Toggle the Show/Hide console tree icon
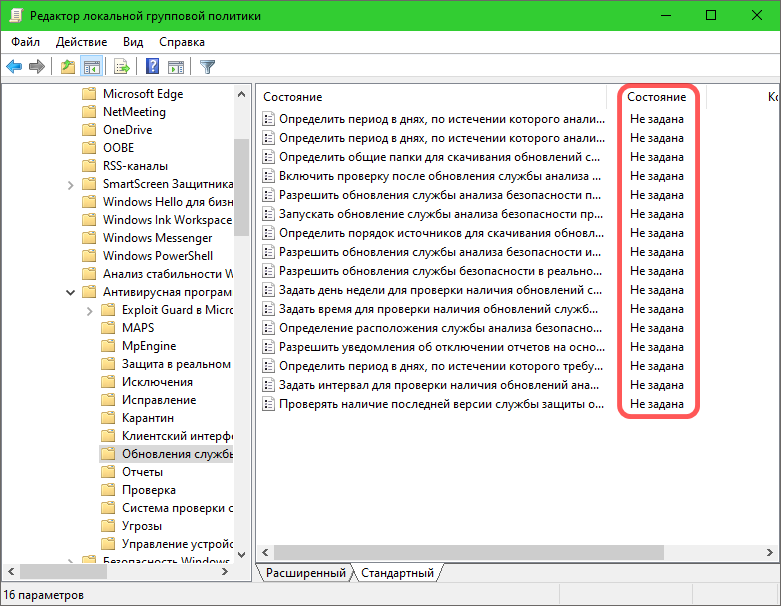Viewport: 781px width, 606px height. point(91,67)
